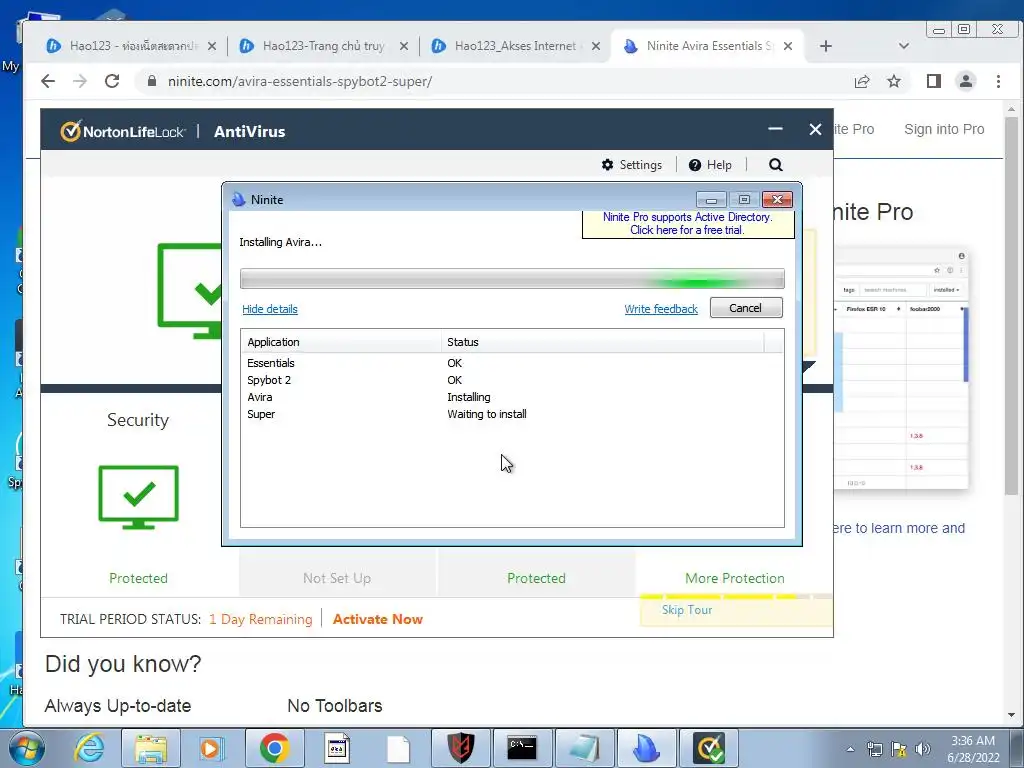Viewport: 1024px width, 768px height.
Task: Open the command prompt taskbar icon
Action: pyautogui.click(x=522, y=748)
